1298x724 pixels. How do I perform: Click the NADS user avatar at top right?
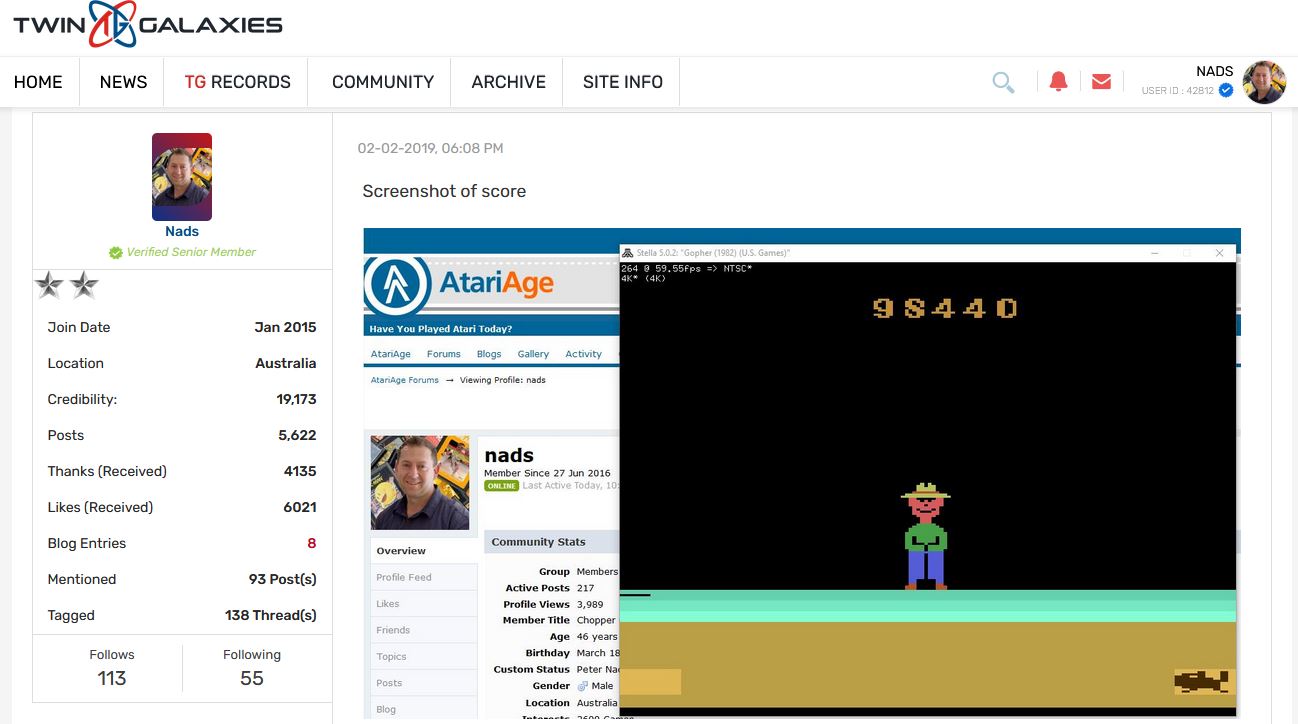pos(1264,82)
